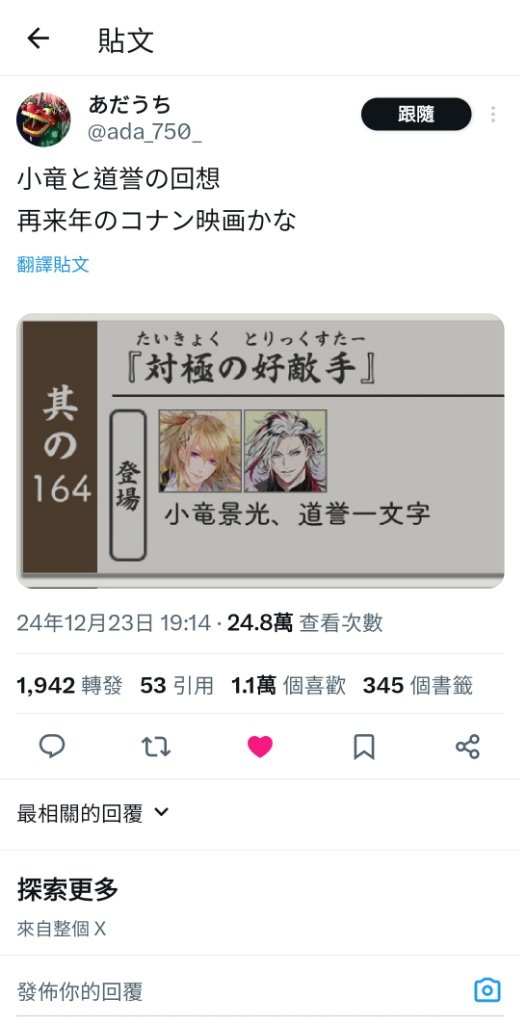
Task: Open the @ada_750_ handle
Action: click(x=144, y=133)
